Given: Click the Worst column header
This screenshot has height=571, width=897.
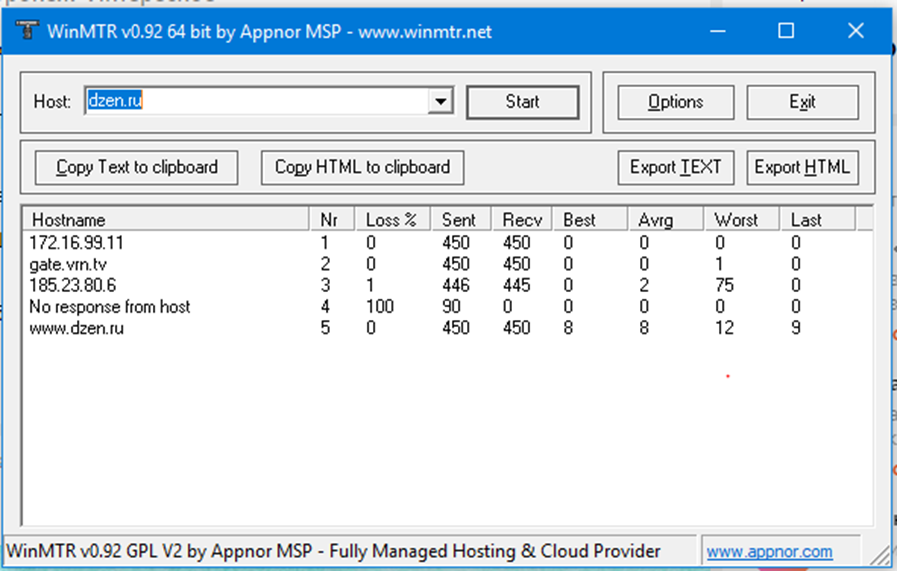Looking at the screenshot, I should 741,220.
